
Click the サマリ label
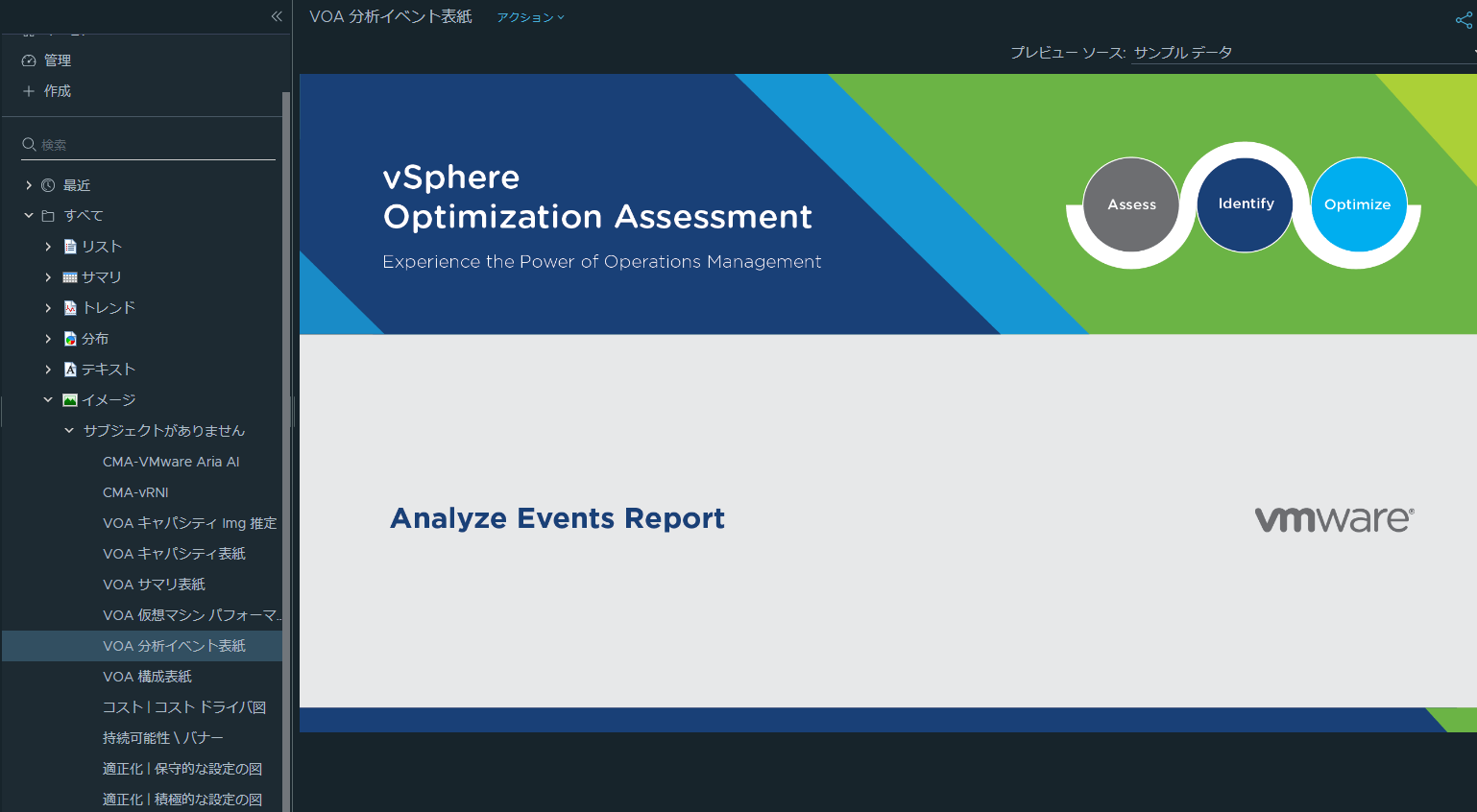pos(102,277)
